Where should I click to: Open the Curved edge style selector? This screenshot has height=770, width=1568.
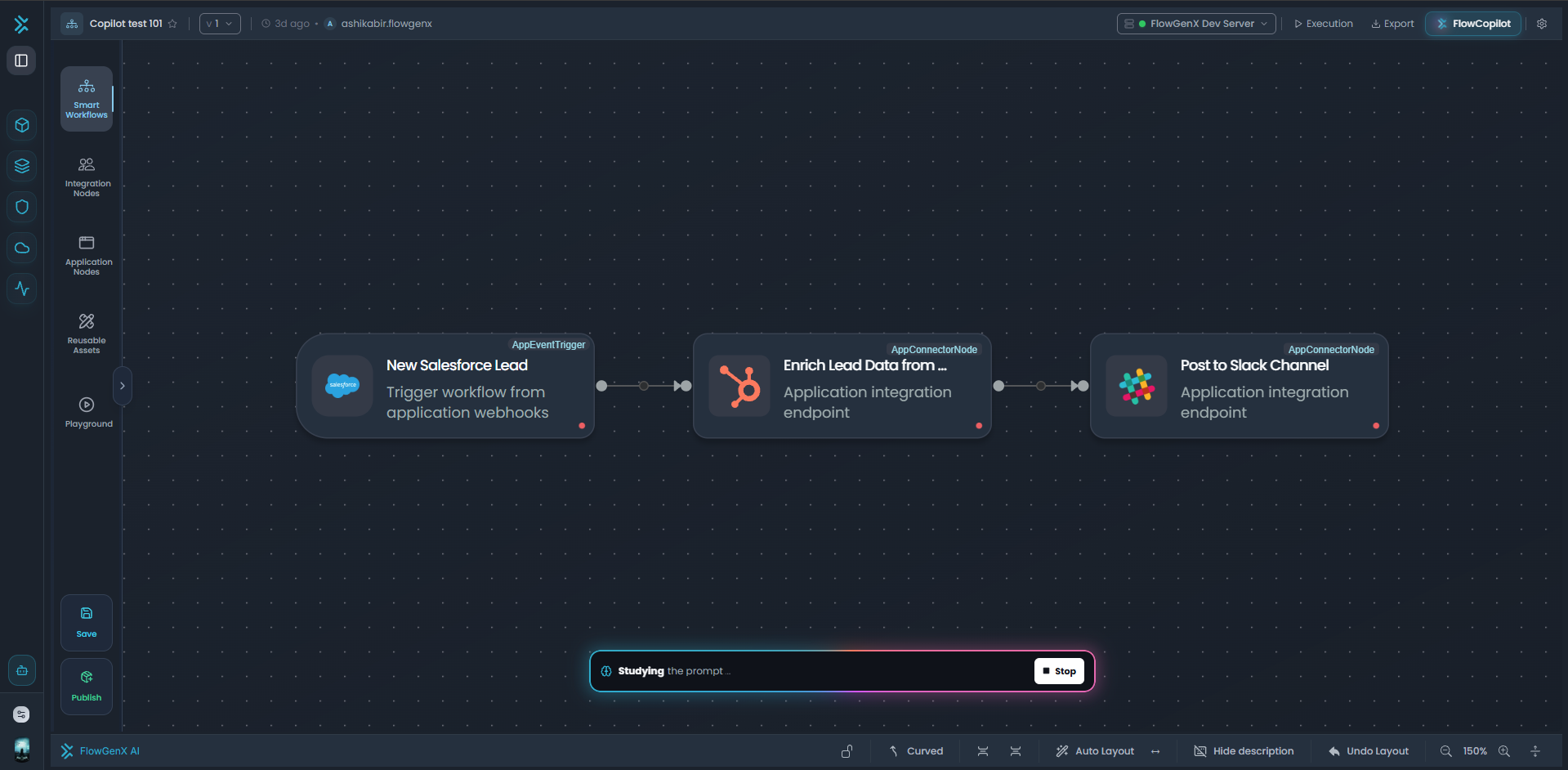coord(916,751)
